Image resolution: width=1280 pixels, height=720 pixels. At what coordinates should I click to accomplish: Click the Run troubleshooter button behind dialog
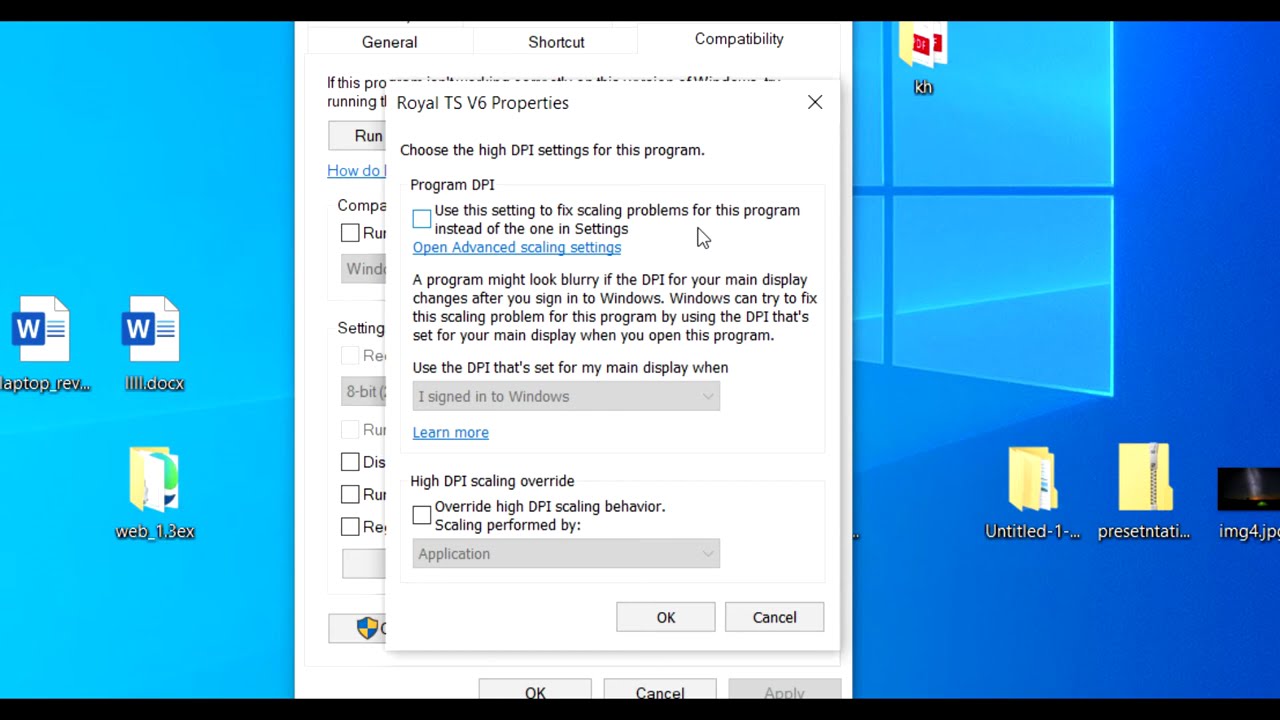[x=358, y=136]
